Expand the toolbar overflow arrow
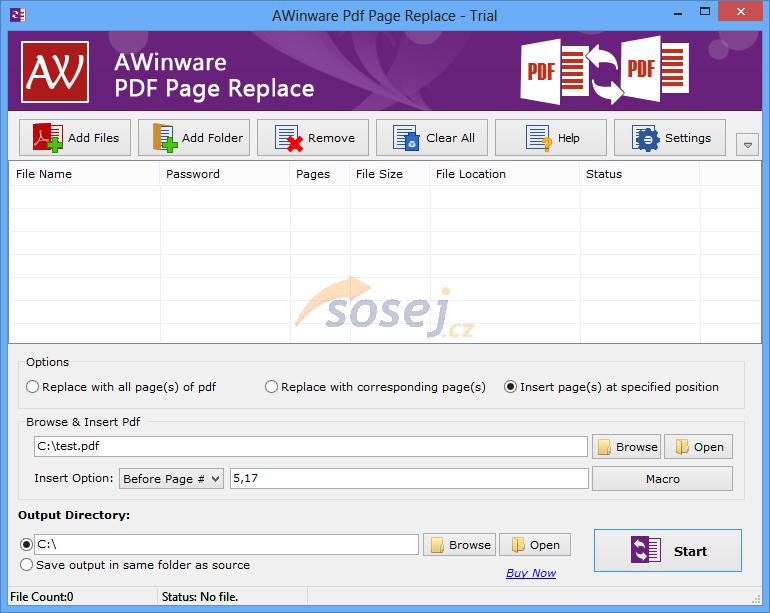The width and height of the screenshot is (770, 613). click(x=747, y=145)
